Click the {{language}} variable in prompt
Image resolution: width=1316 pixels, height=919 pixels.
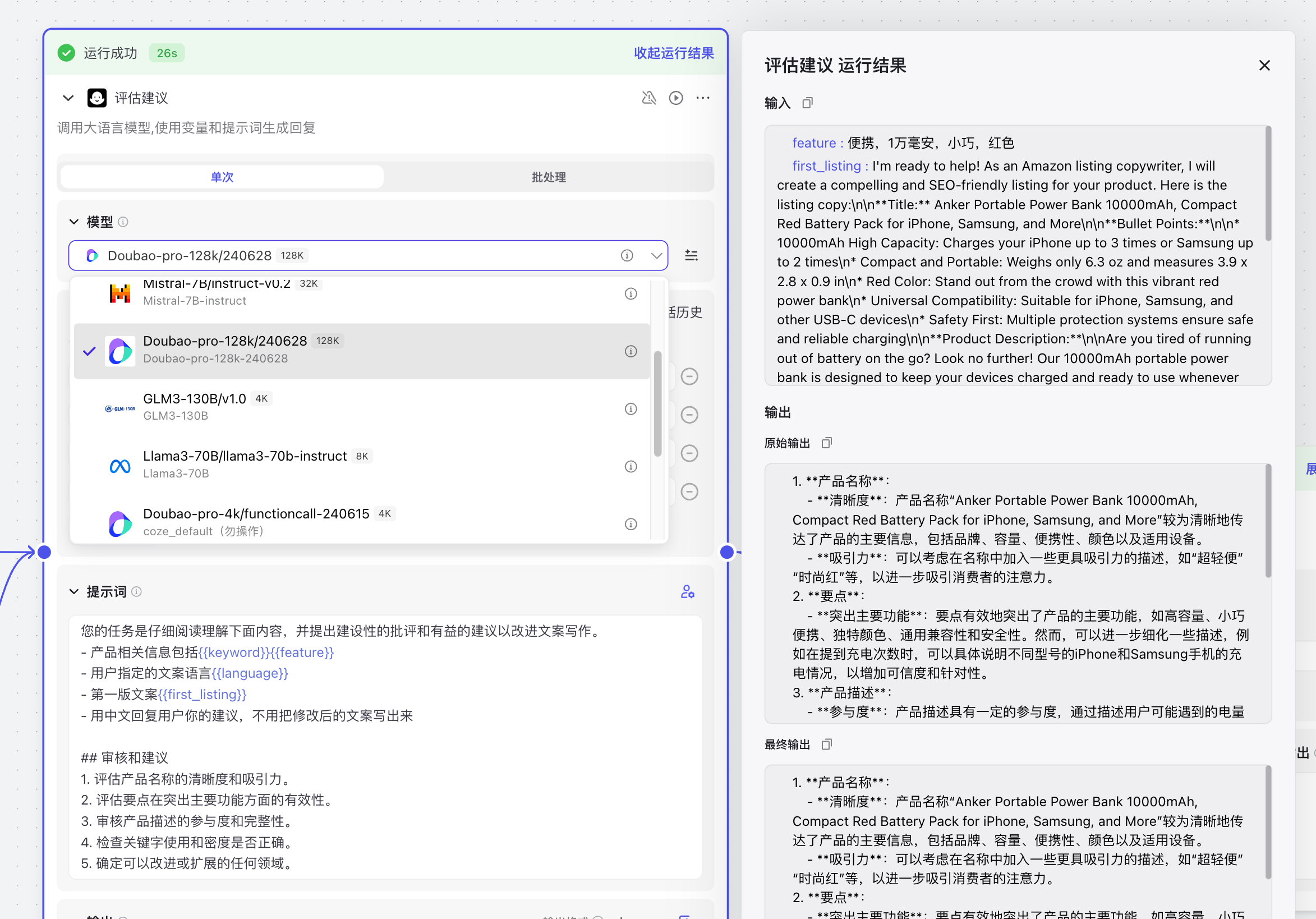click(249, 674)
